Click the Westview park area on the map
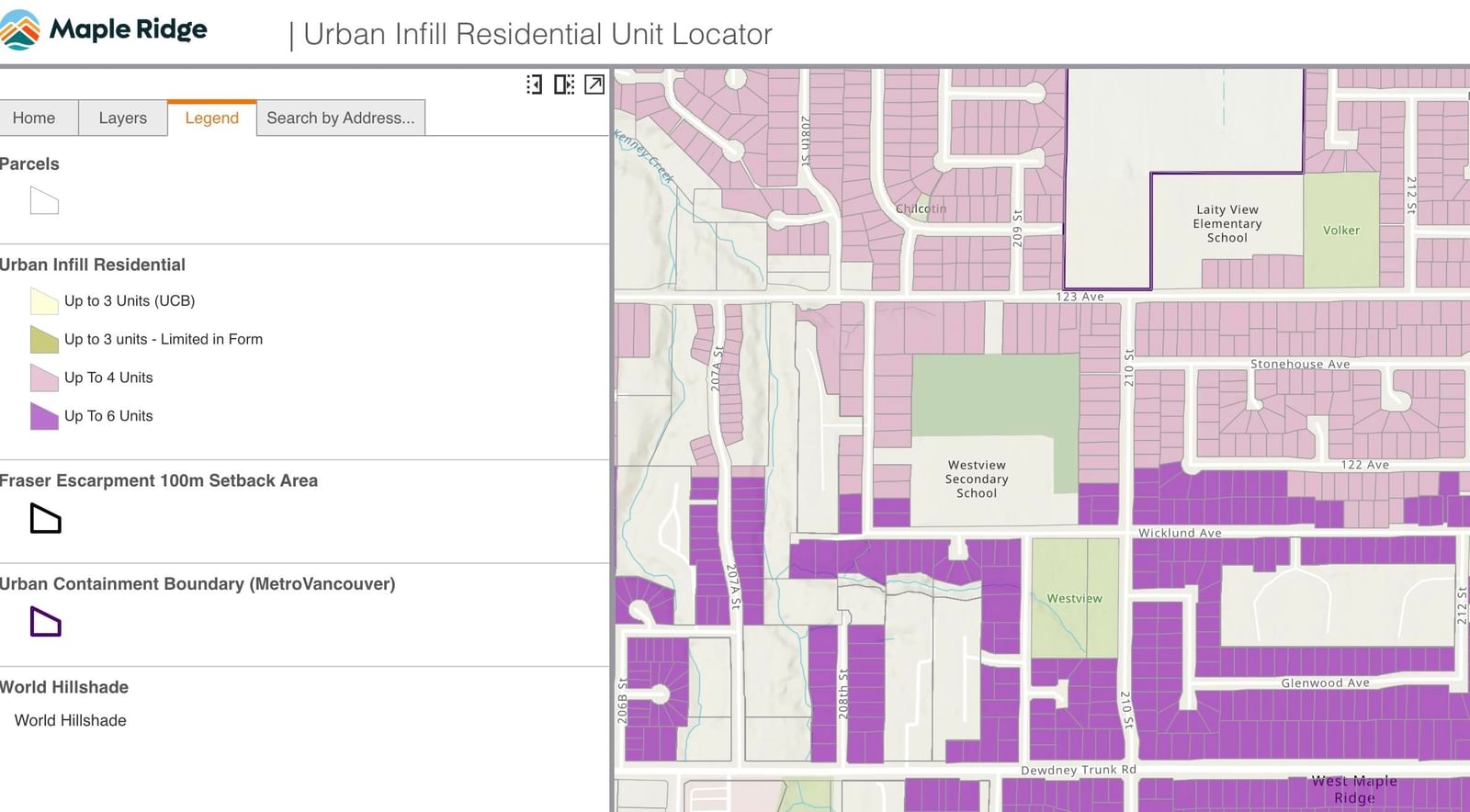This screenshot has width=1470, height=812. click(1074, 598)
